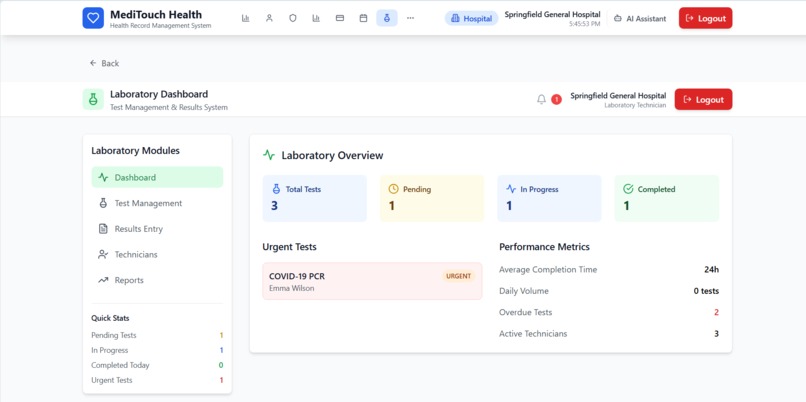Click the Daily Volume value 0 tests
This screenshot has height=402, width=806.
pos(706,291)
